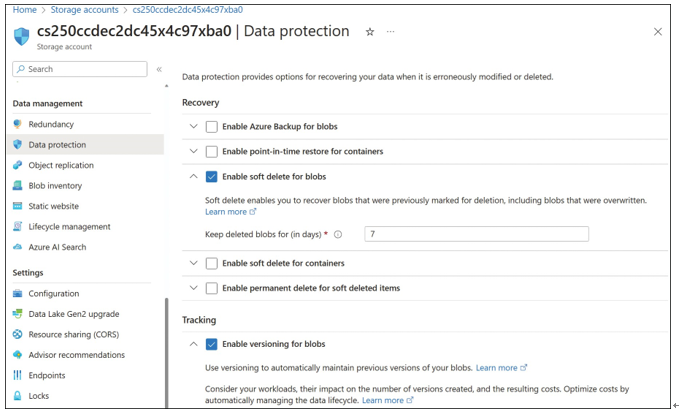This screenshot has height=414, width=679.
Task: Click the Object replication icon
Action: tap(17, 165)
